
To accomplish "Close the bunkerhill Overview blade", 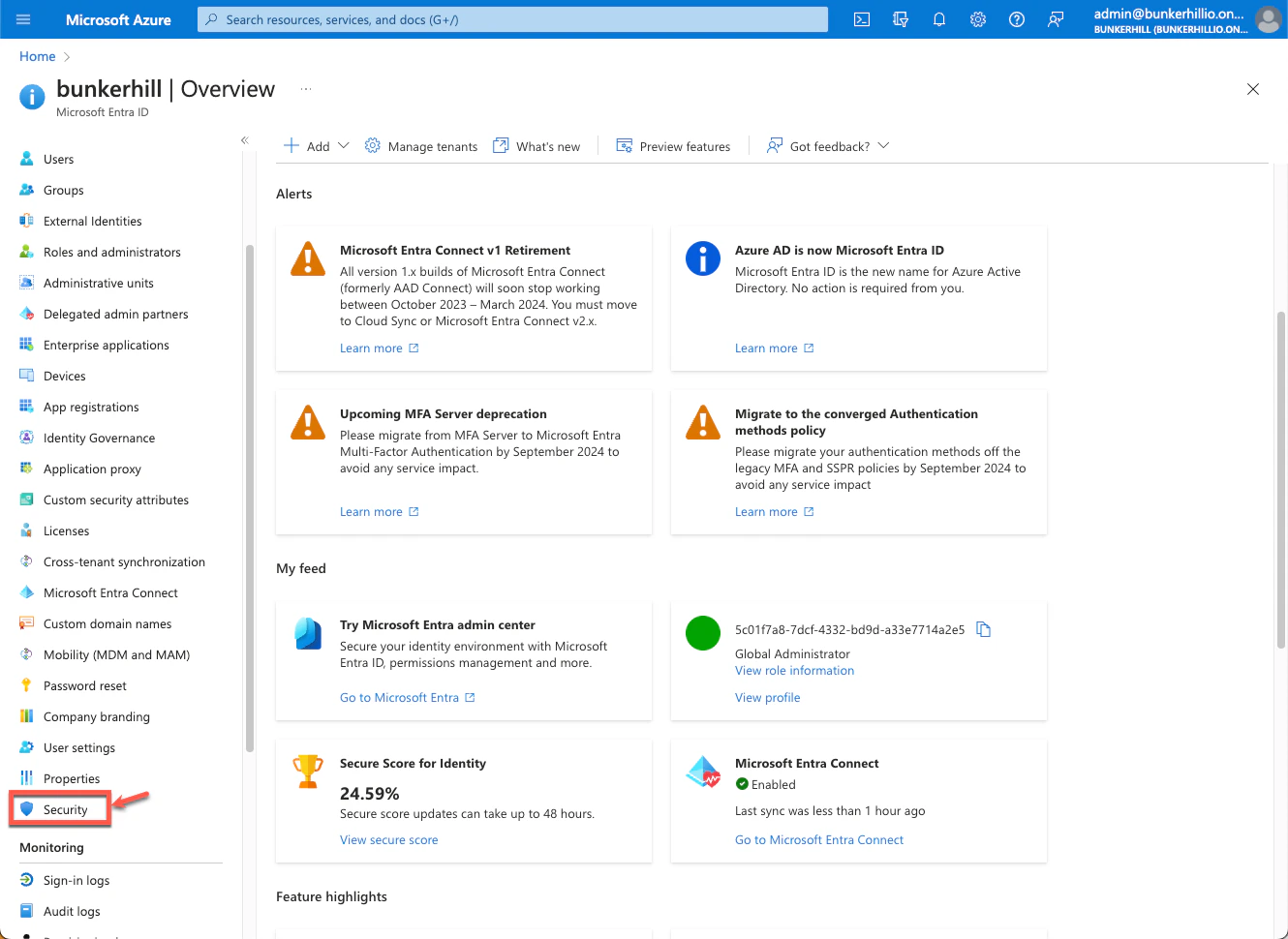I will 1253,89.
